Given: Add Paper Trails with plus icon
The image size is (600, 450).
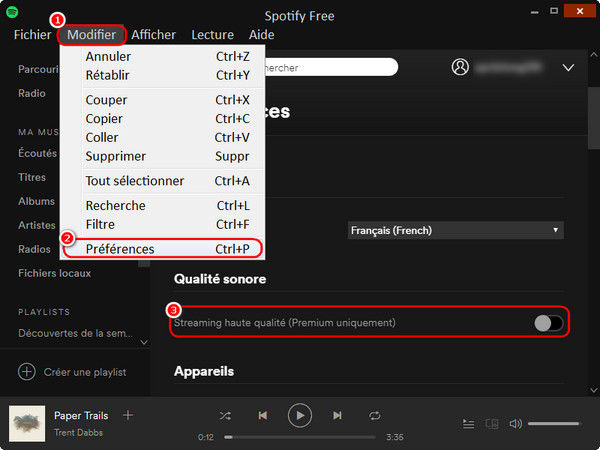Looking at the screenshot, I should (x=128, y=415).
